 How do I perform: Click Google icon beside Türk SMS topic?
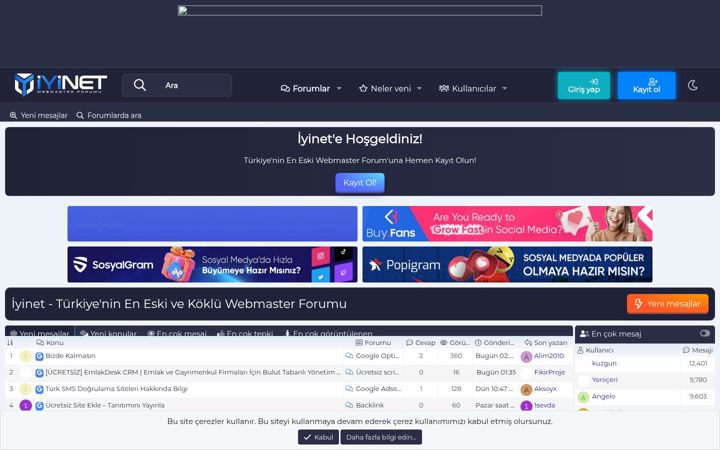pyautogui.click(x=39, y=389)
